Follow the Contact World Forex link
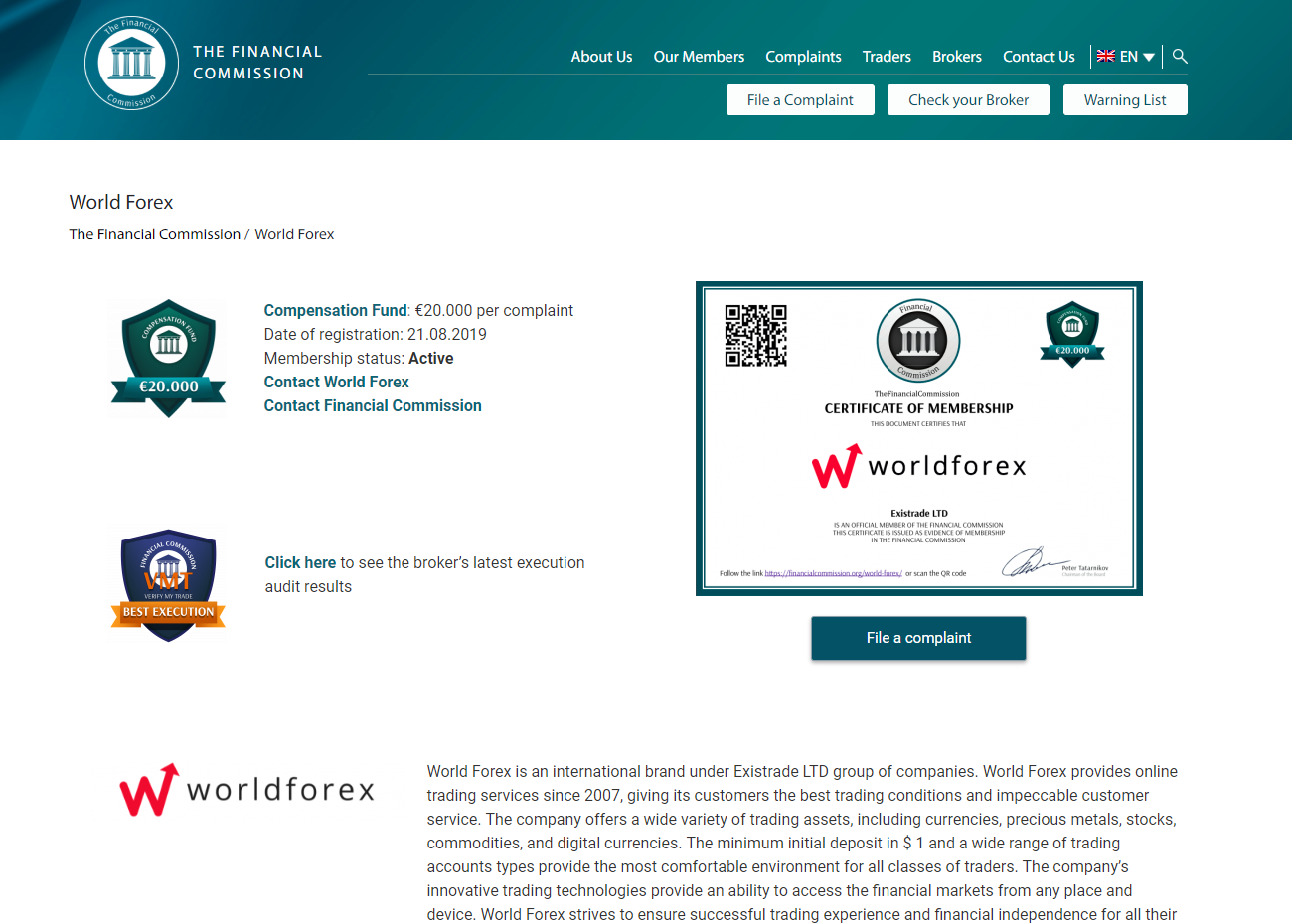 (x=337, y=383)
